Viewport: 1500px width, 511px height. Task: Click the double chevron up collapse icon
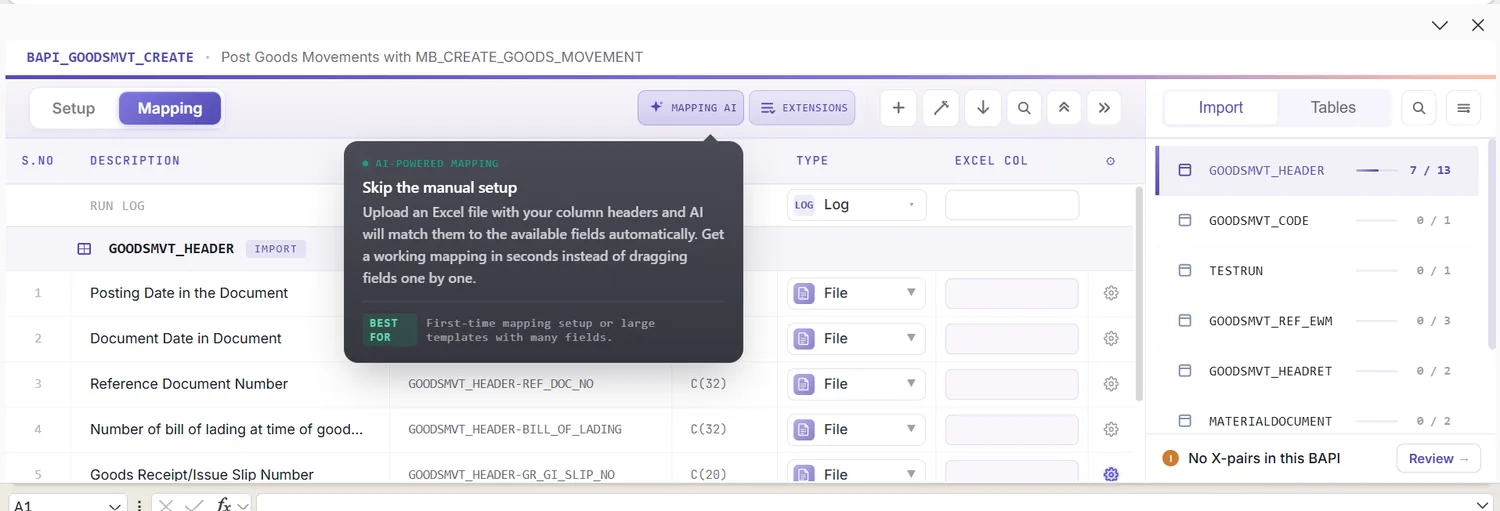click(1063, 108)
